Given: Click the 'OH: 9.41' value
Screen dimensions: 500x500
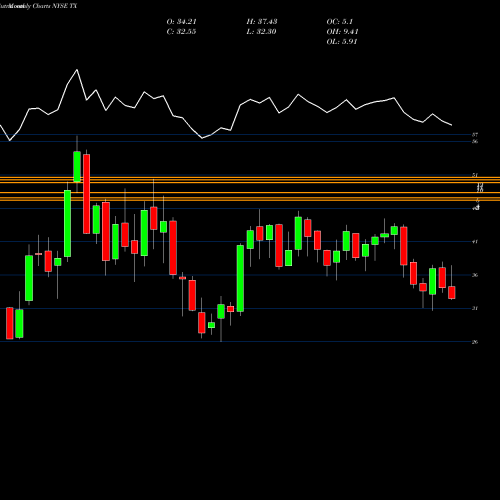Looking at the screenshot, I should [342, 32].
